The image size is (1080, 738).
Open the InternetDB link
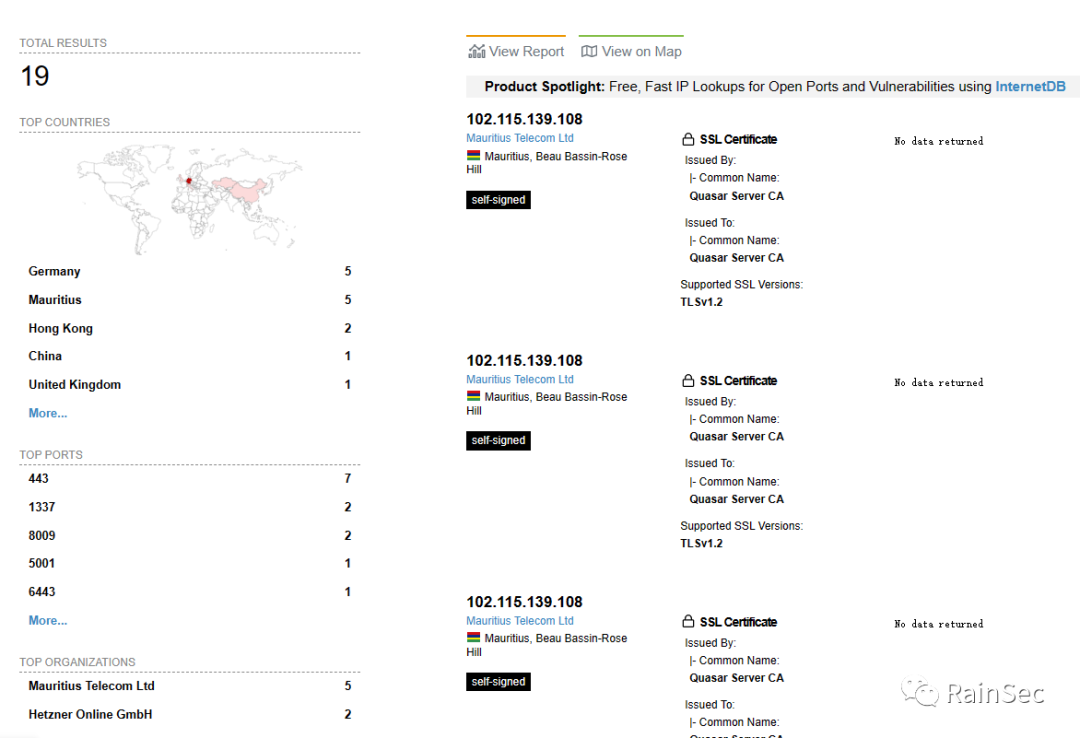click(1030, 87)
